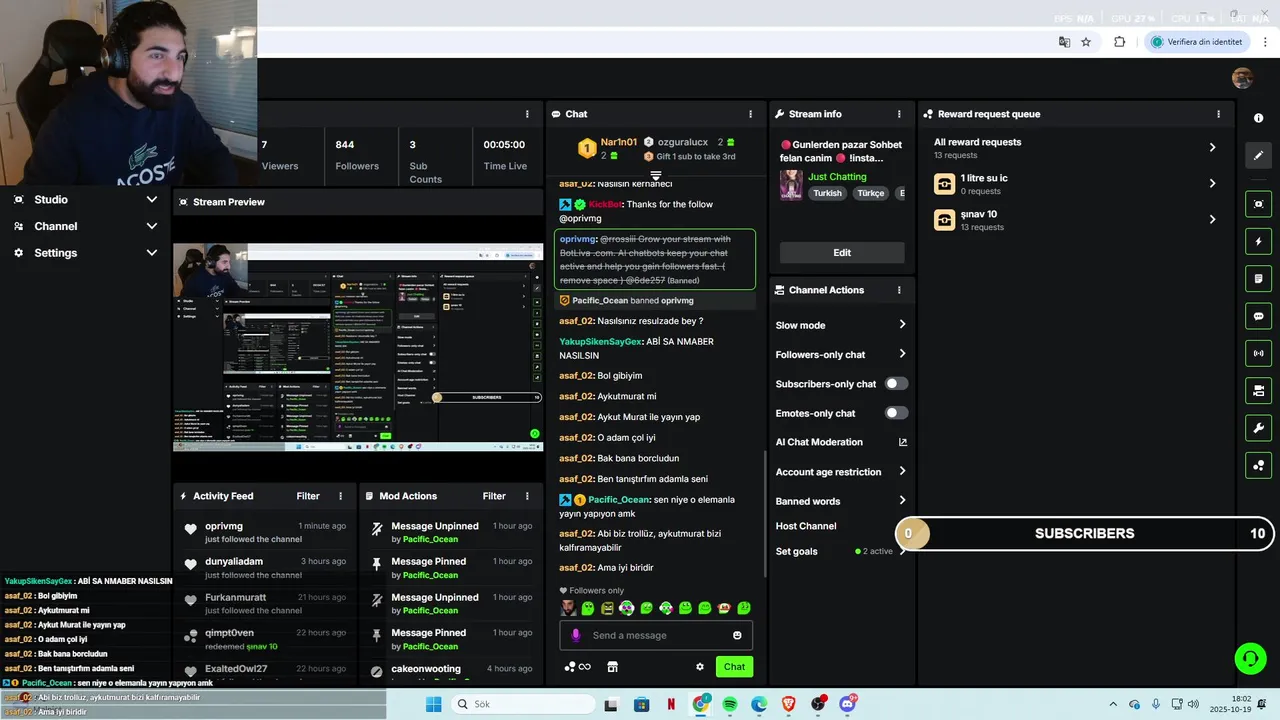Open Stream info panel three-dot menu

point(899,114)
